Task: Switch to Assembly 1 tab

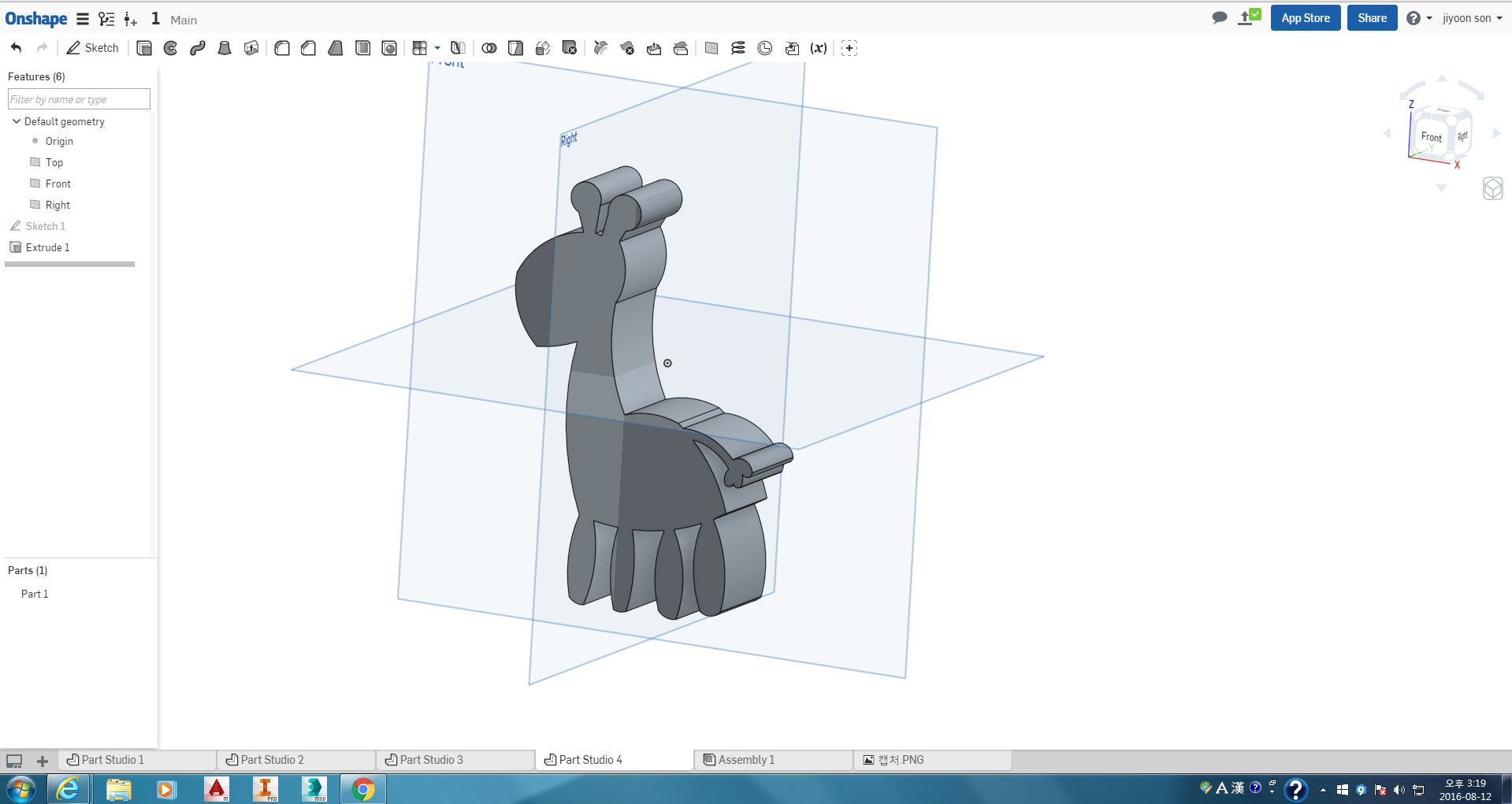Action: 775,760
